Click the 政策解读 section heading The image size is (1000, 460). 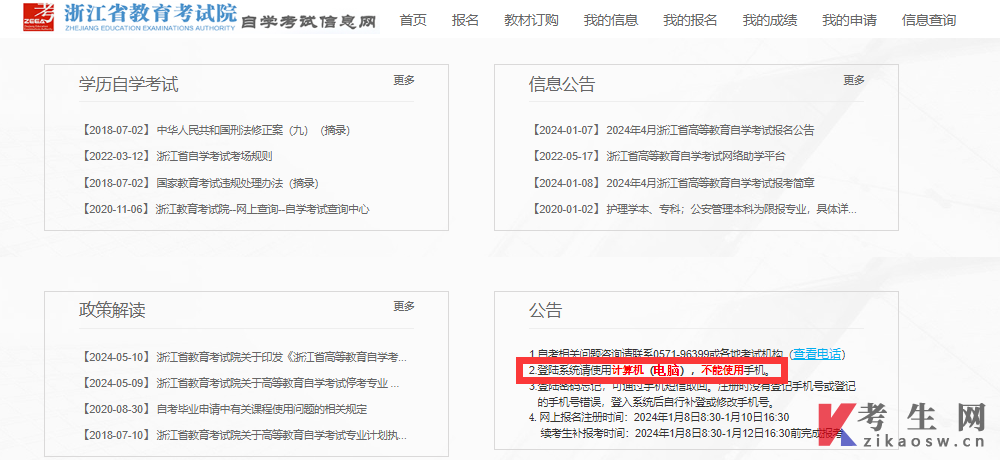tap(112, 310)
